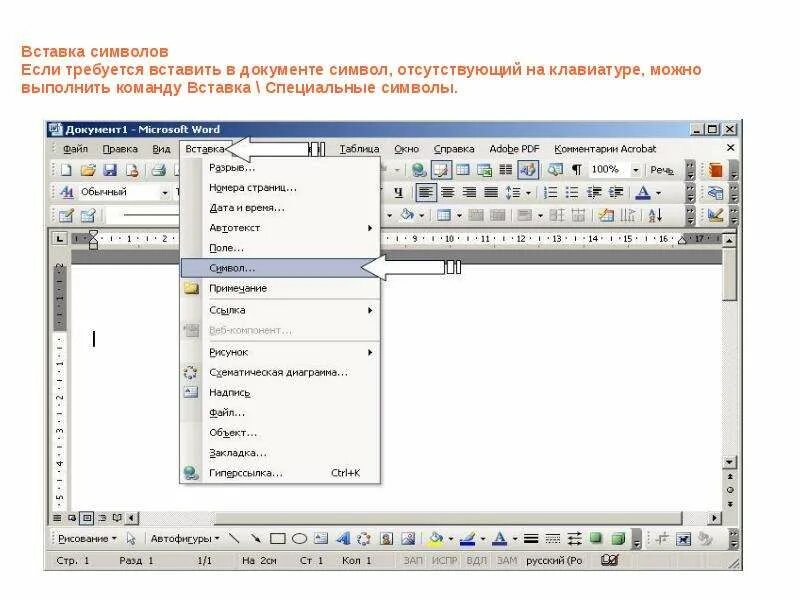Expand the line spacing dropdown arrow

pyautogui.click(x=528, y=193)
